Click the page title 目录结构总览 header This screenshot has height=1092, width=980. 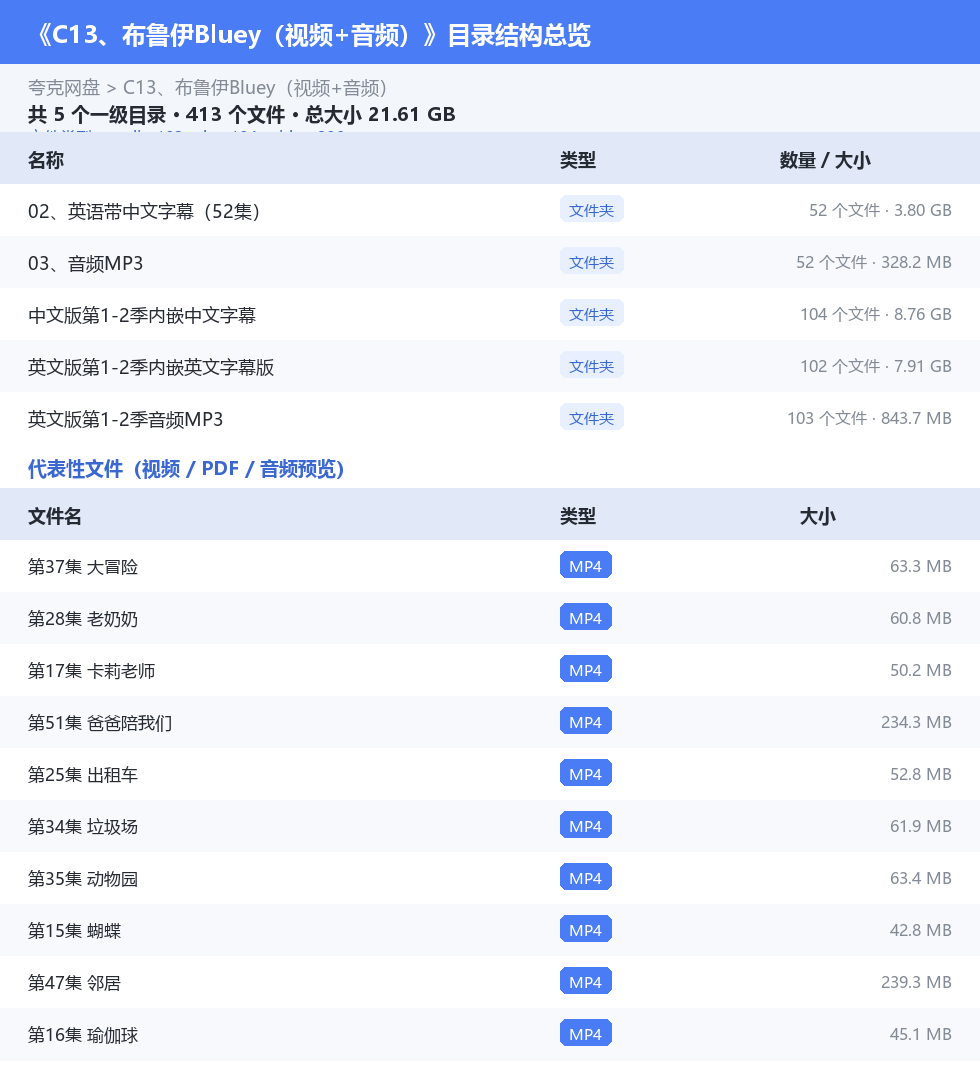click(x=313, y=35)
